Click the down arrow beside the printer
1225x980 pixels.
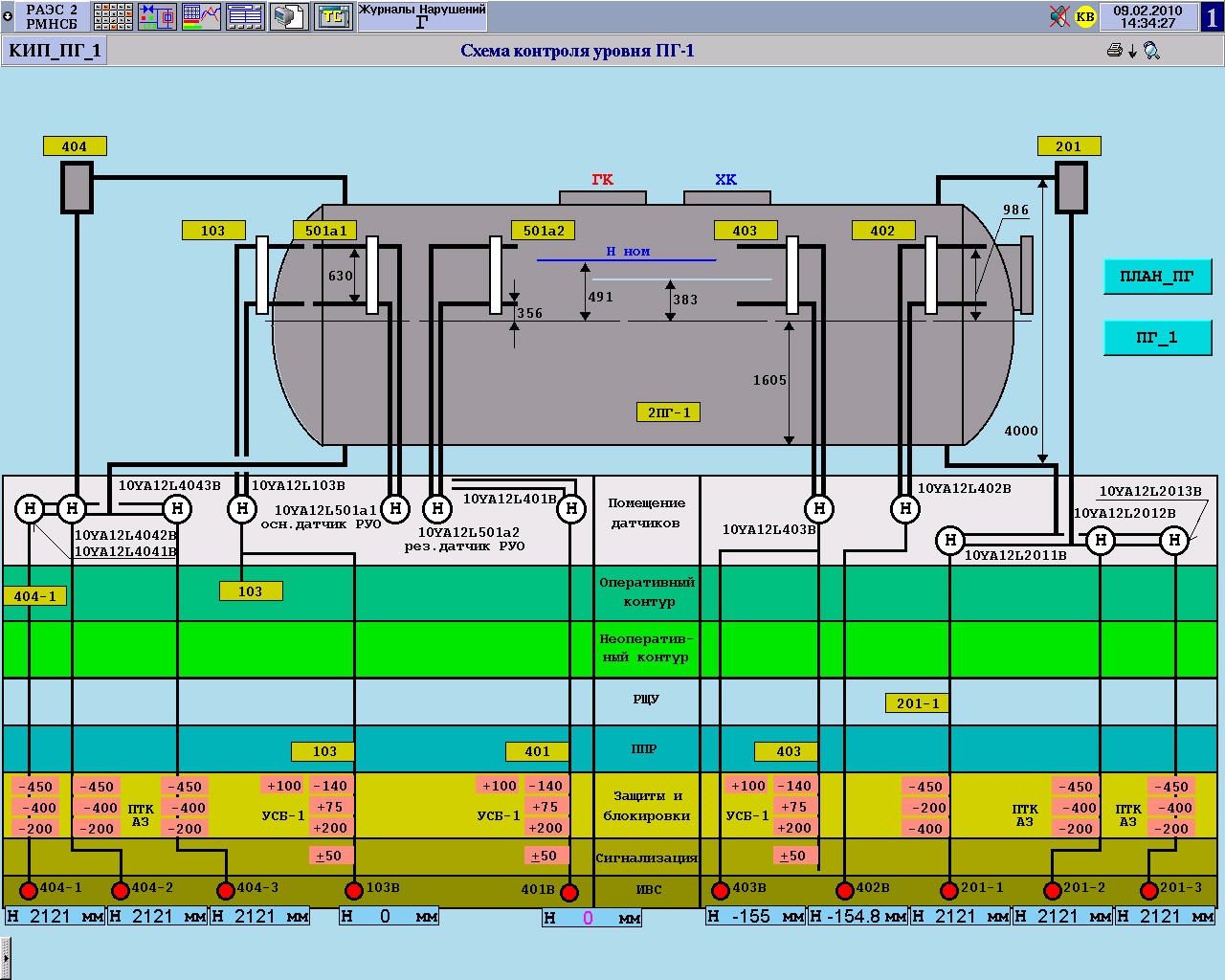(x=1132, y=52)
